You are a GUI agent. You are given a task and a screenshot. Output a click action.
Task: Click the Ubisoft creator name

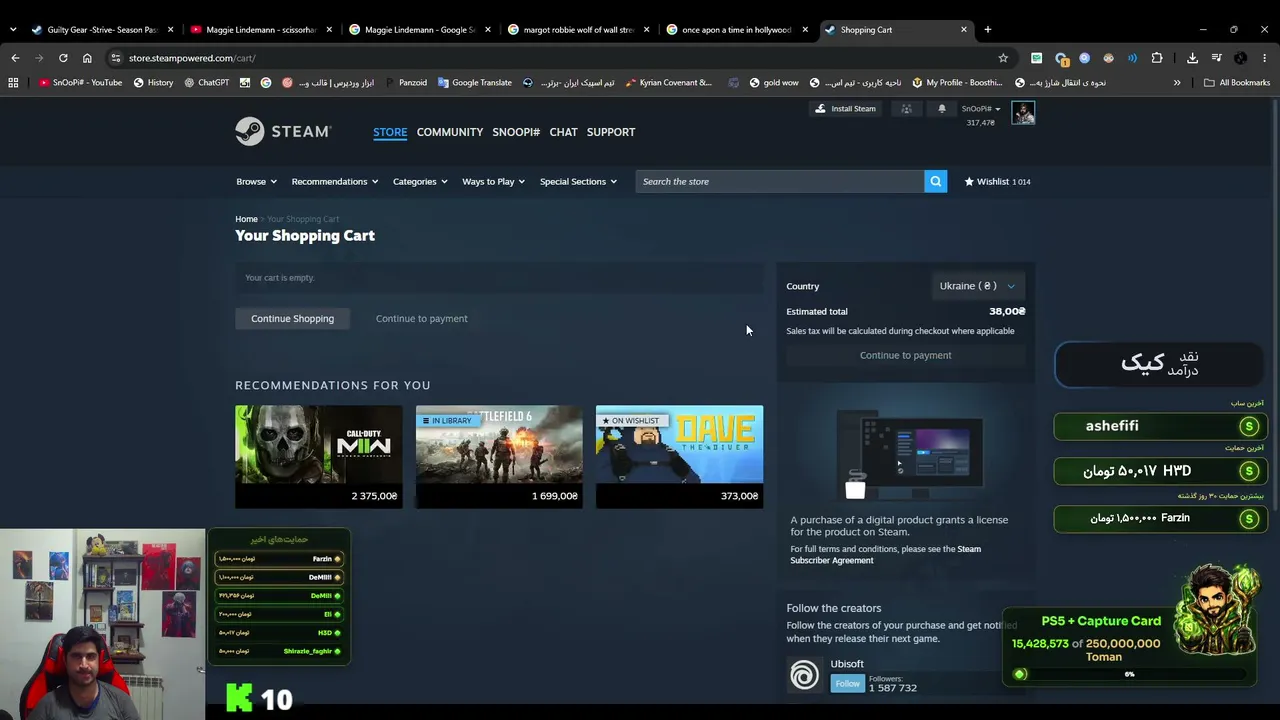click(847, 664)
